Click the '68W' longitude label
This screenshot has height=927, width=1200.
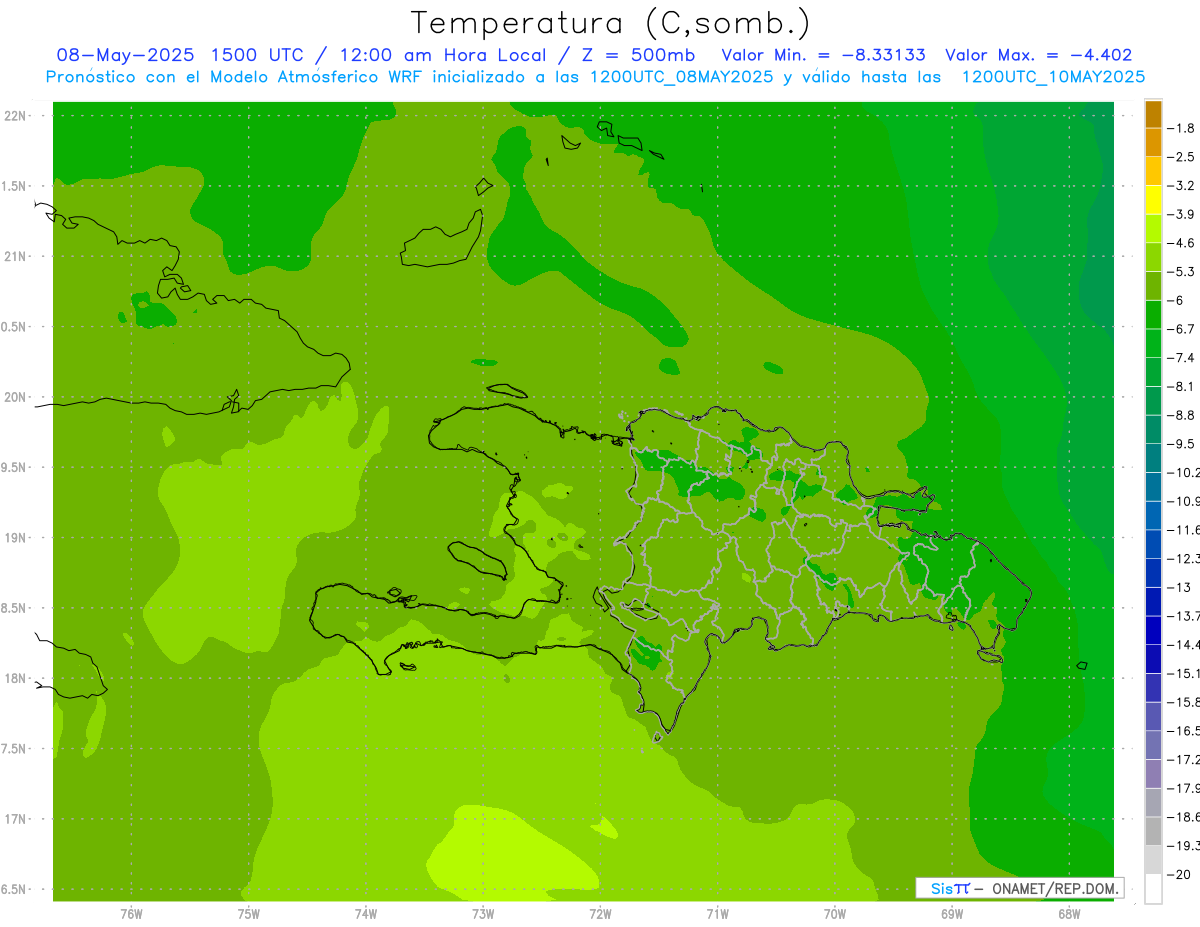1069,912
